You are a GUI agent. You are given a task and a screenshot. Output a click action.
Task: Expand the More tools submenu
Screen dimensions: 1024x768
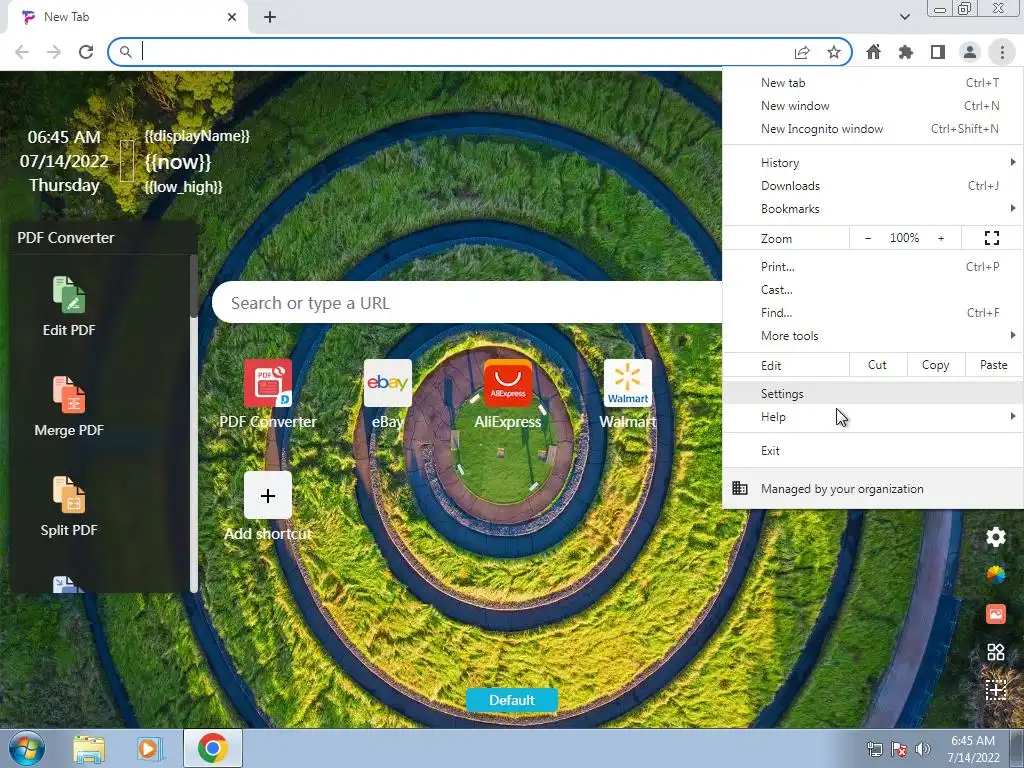point(872,336)
